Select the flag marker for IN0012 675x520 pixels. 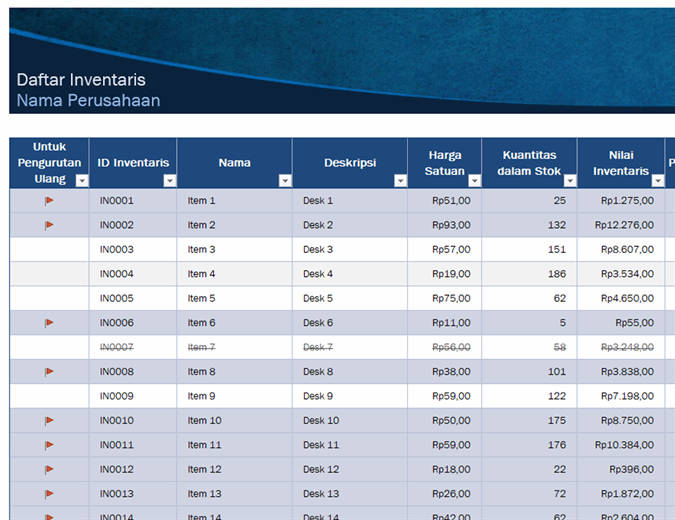49,470
